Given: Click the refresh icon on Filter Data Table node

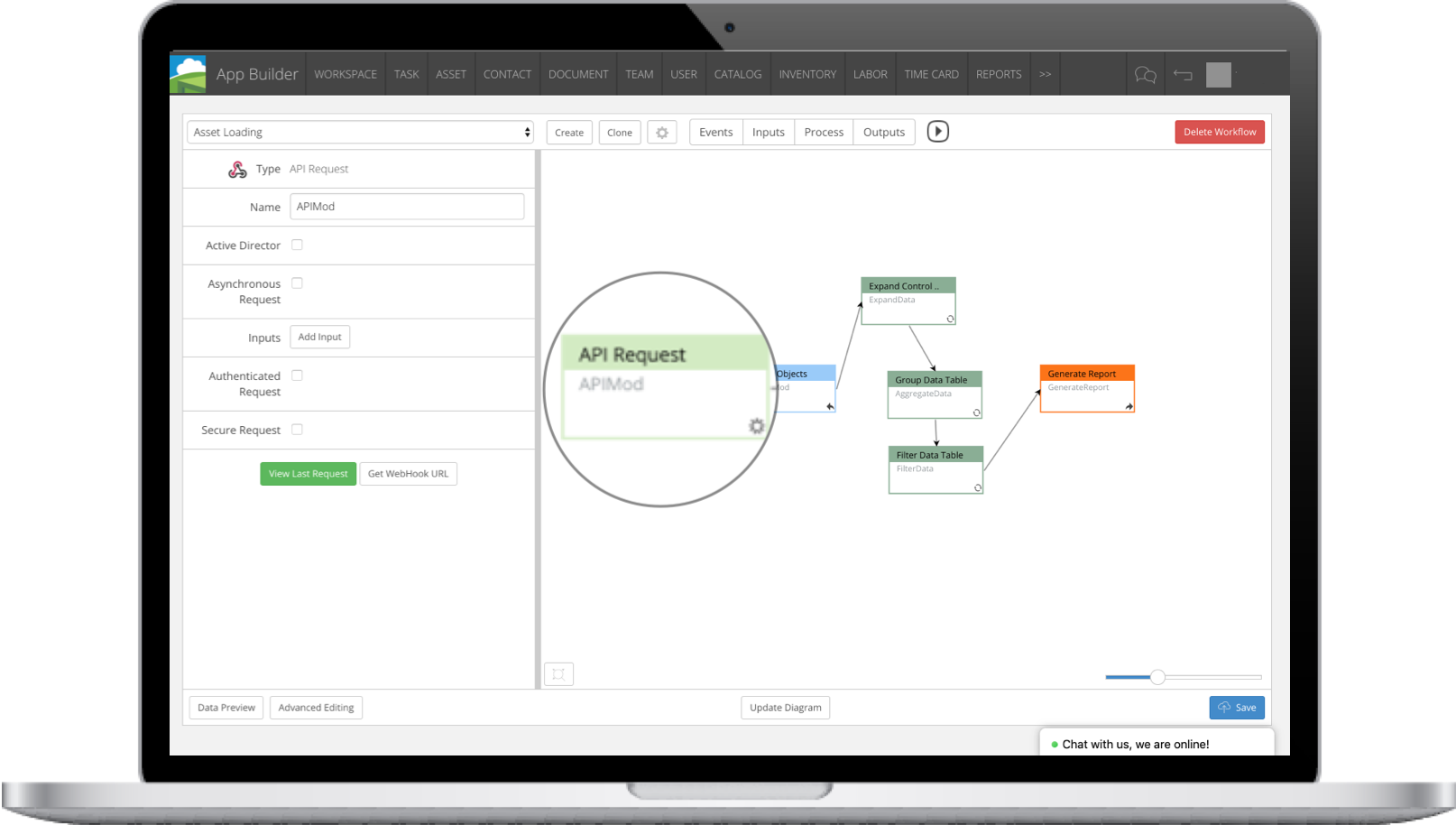Looking at the screenshot, I should (x=975, y=488).
